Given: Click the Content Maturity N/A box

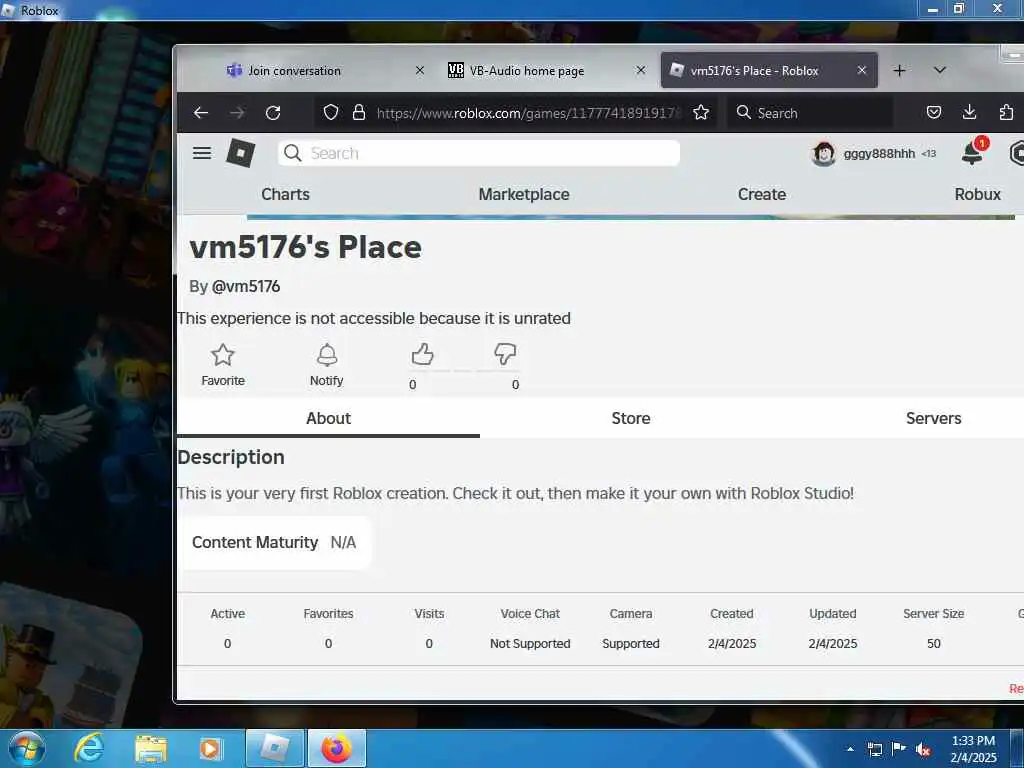Looking at the screenshot, I should coord(275,542).
